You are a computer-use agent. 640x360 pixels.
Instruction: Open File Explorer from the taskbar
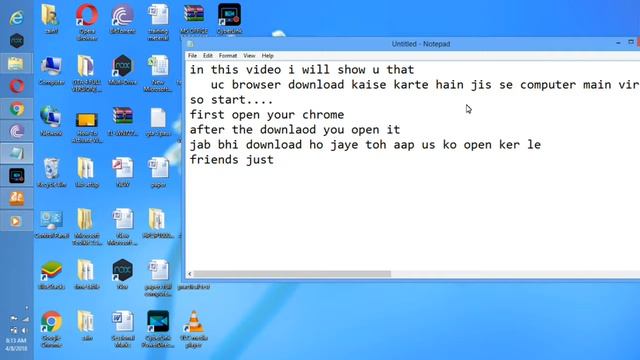pos(17,64)
